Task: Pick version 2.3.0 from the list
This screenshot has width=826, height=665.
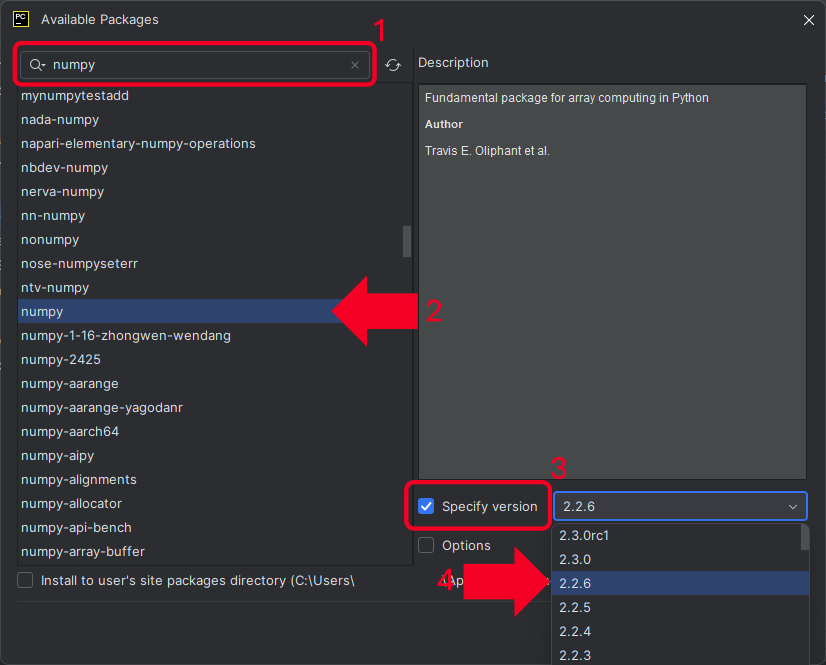Action: 575,559
